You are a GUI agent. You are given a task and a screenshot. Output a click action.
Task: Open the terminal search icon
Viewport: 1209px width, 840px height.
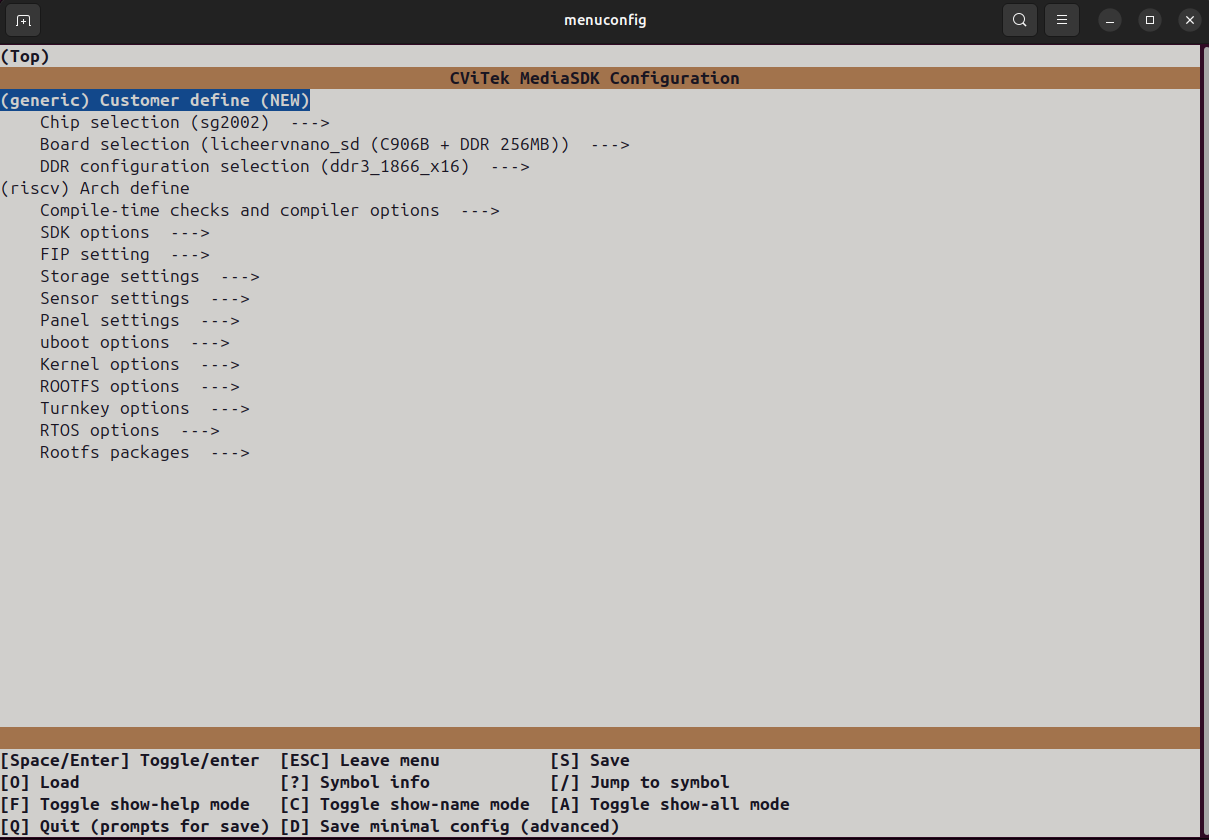[x=1019, y=20]
